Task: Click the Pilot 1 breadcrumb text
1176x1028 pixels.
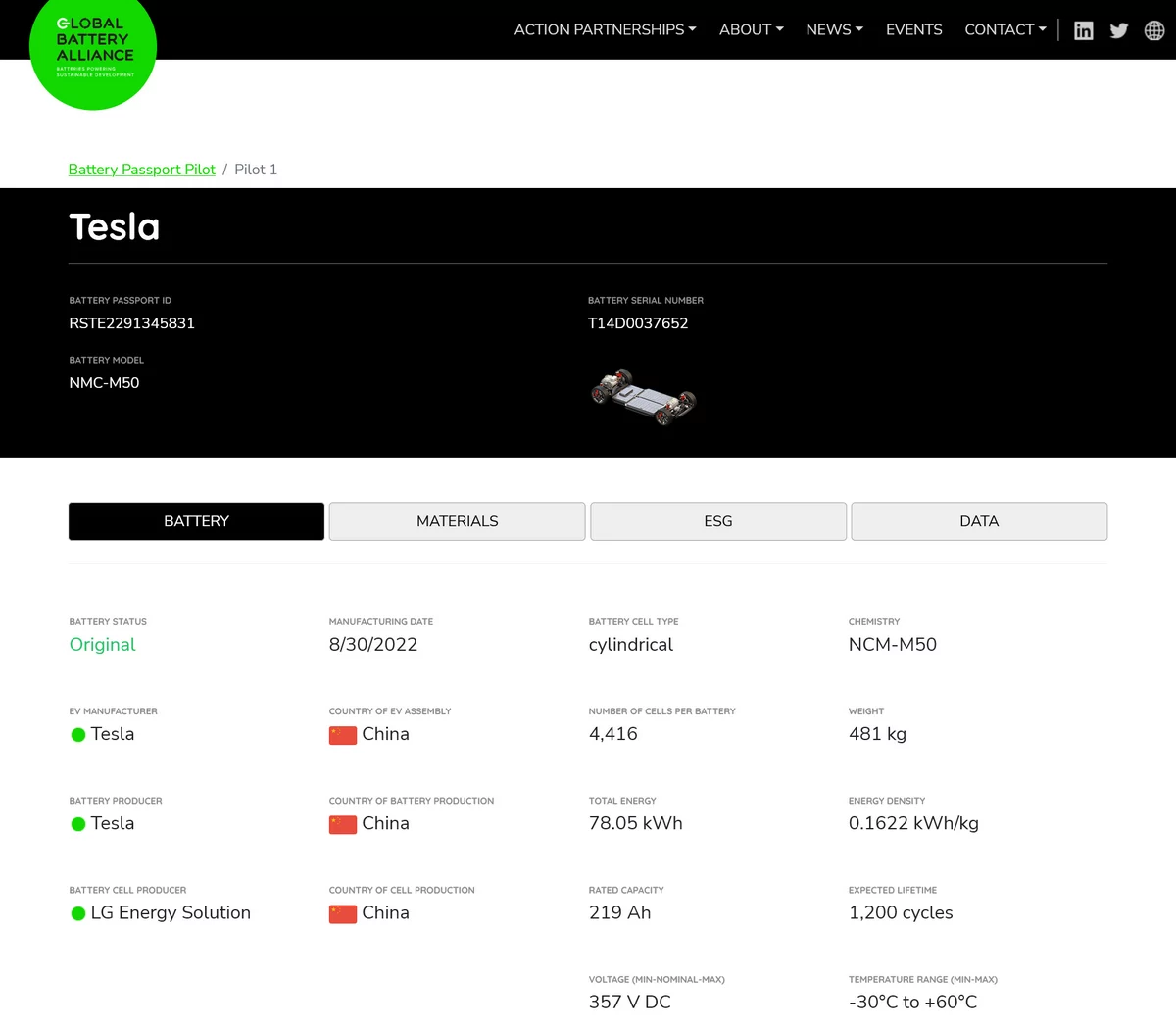Action: point(256,170)
